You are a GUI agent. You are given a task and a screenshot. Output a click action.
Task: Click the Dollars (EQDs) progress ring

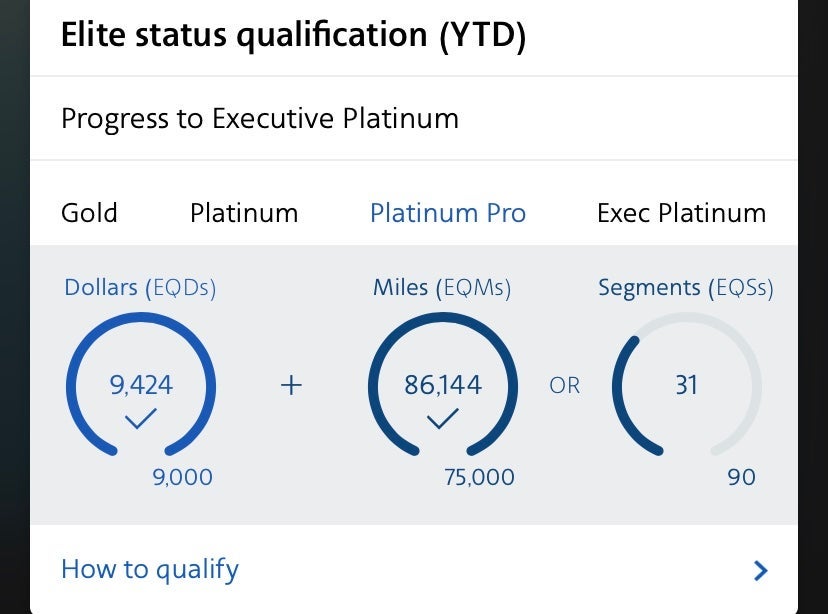click(x=140, y=385)
